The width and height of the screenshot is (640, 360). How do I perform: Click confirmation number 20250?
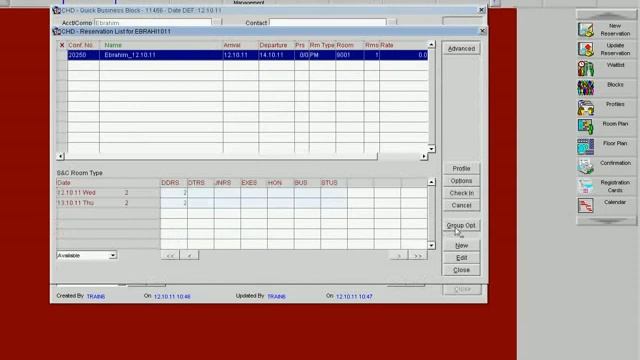click(x=83, y=55)
